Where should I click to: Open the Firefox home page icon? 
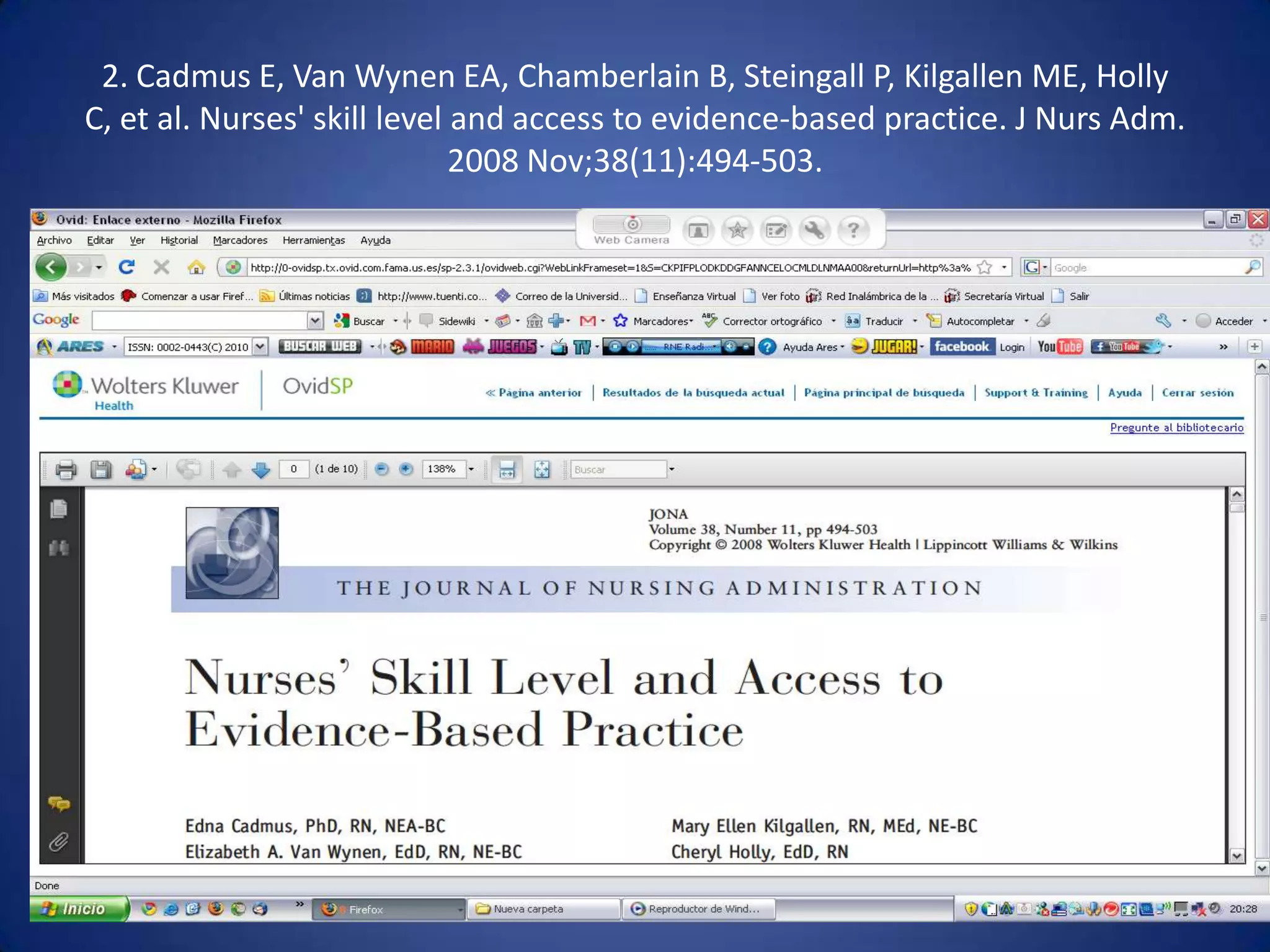[196, 267]
